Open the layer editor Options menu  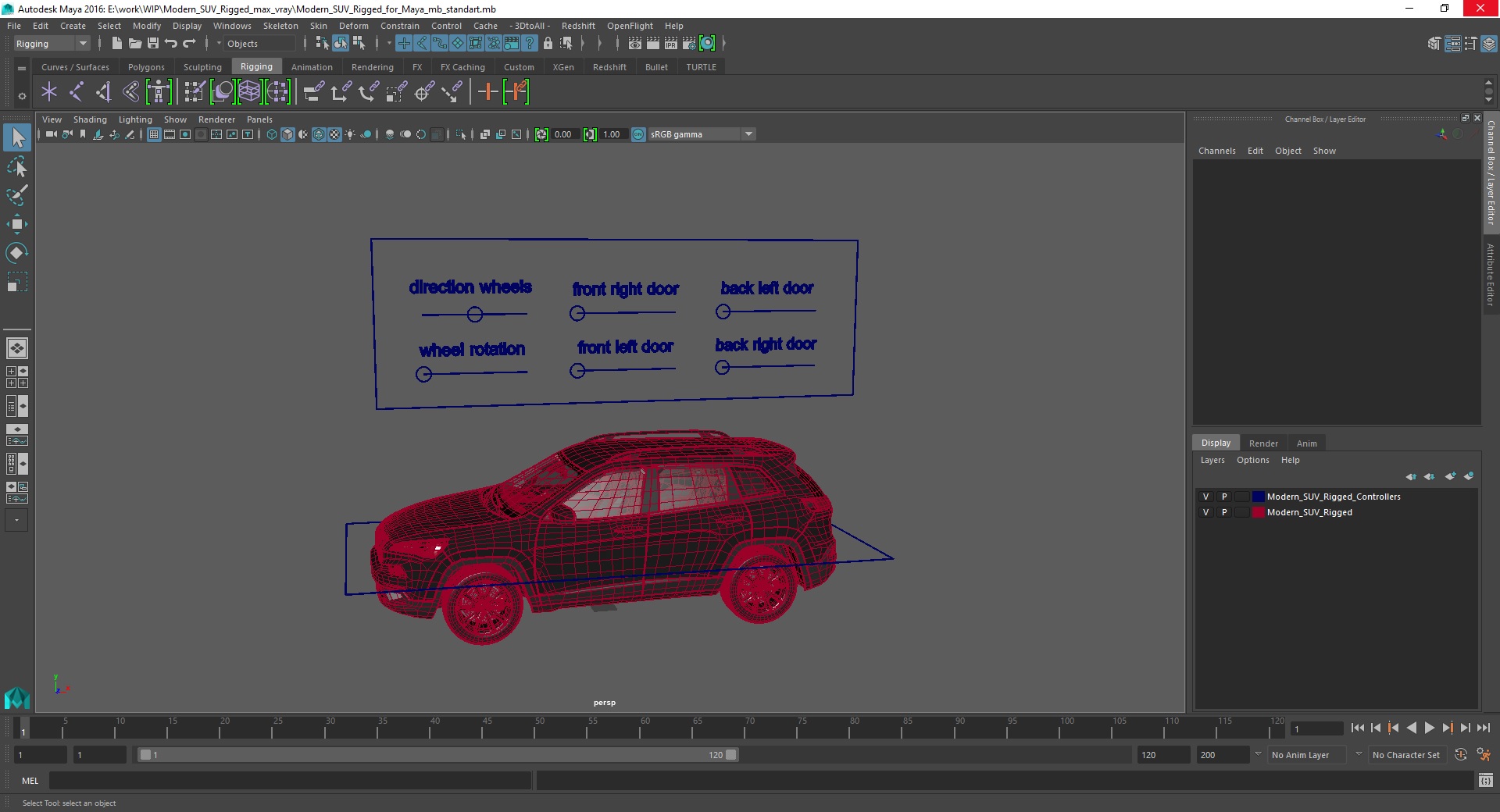coord(1252,460)
